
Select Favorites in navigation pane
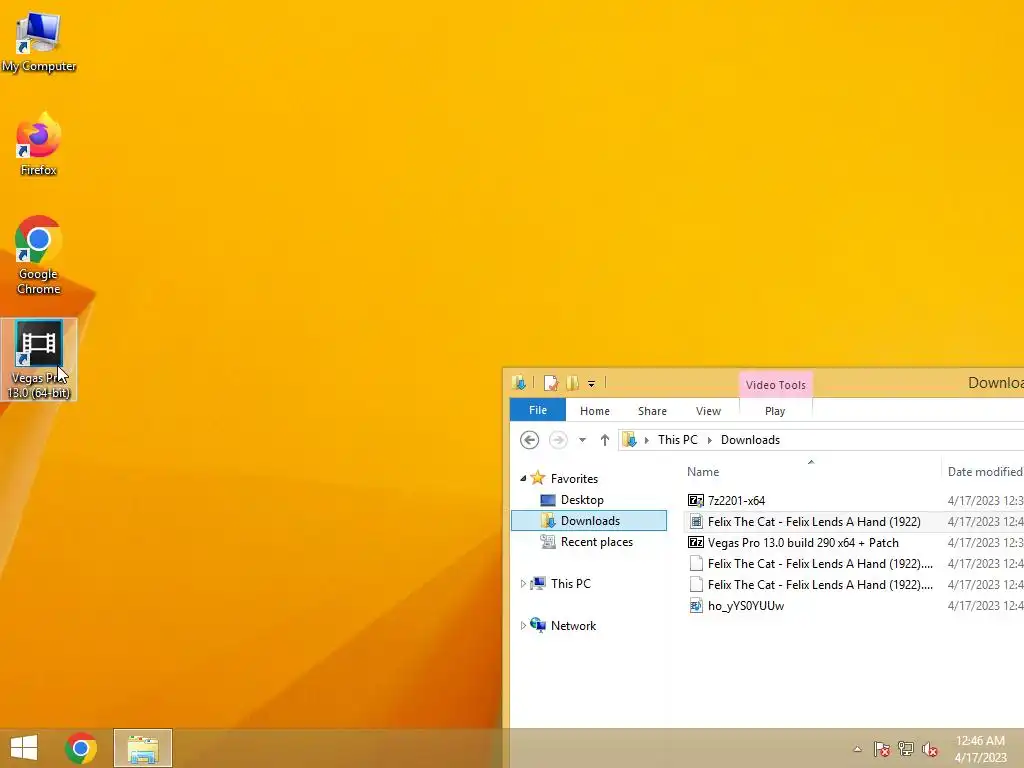tap(574, 479)
